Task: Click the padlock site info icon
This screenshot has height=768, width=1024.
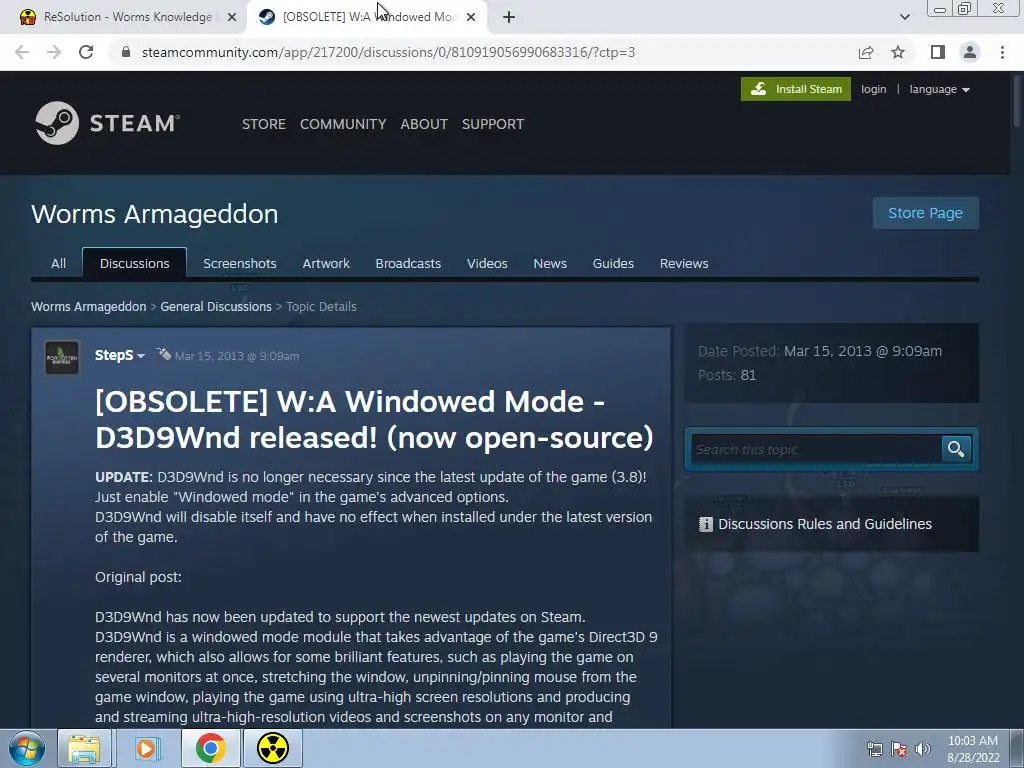Action: pyautogui.click(x=126, y=52)
